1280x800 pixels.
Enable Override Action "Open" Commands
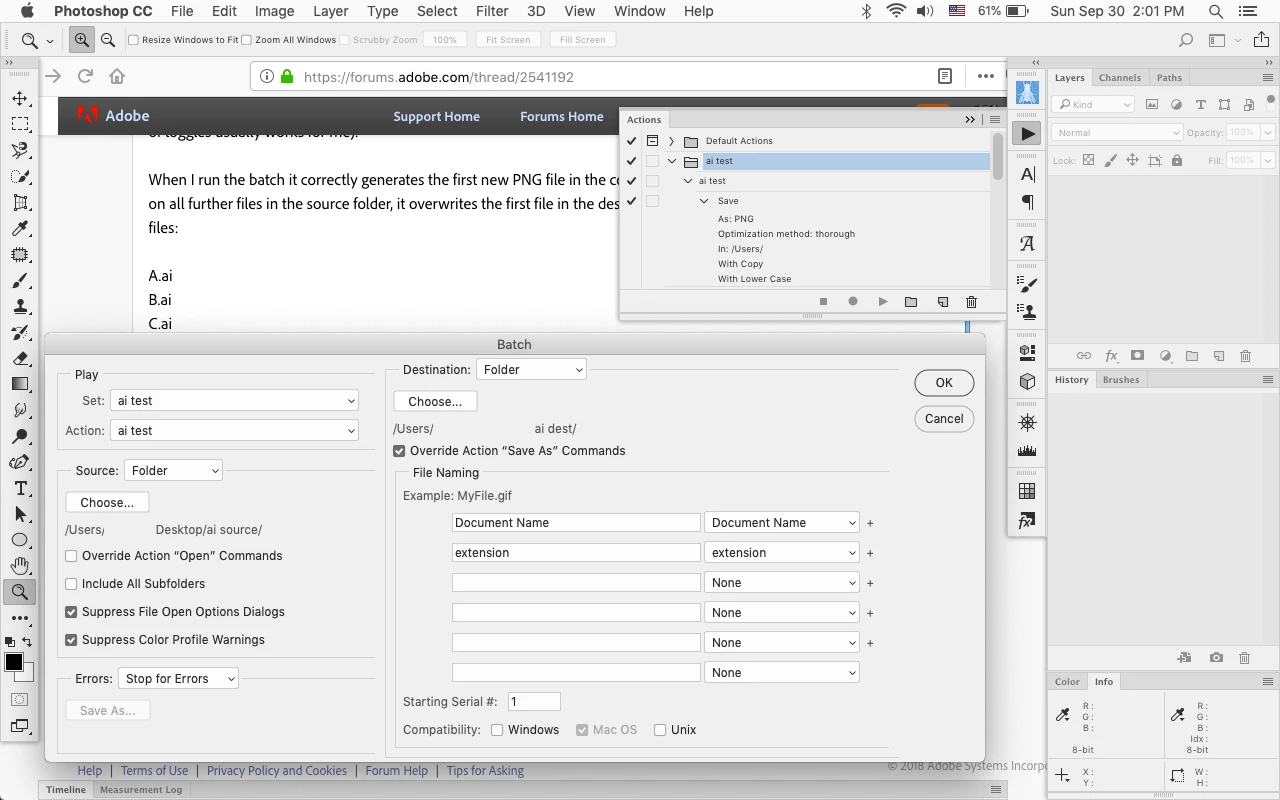71,556
